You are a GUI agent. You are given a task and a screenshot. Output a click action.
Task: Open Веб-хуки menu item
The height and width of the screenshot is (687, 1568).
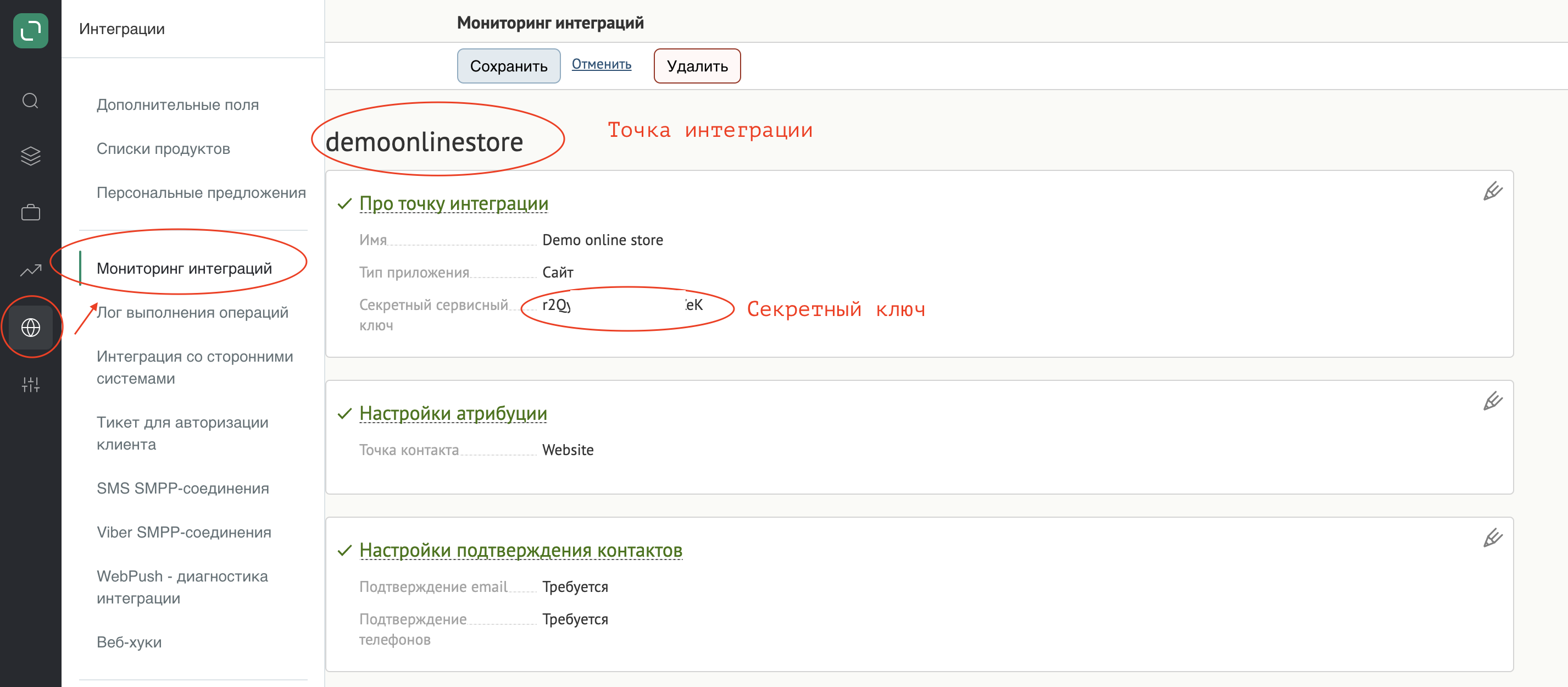tap(129, 642)
